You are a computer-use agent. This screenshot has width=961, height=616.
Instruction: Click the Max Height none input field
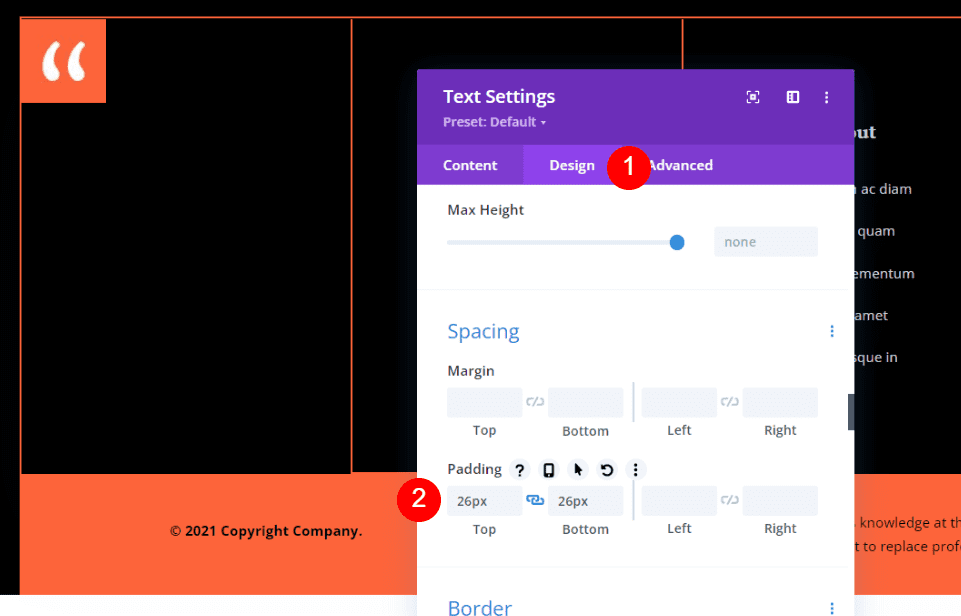(766, 241)
